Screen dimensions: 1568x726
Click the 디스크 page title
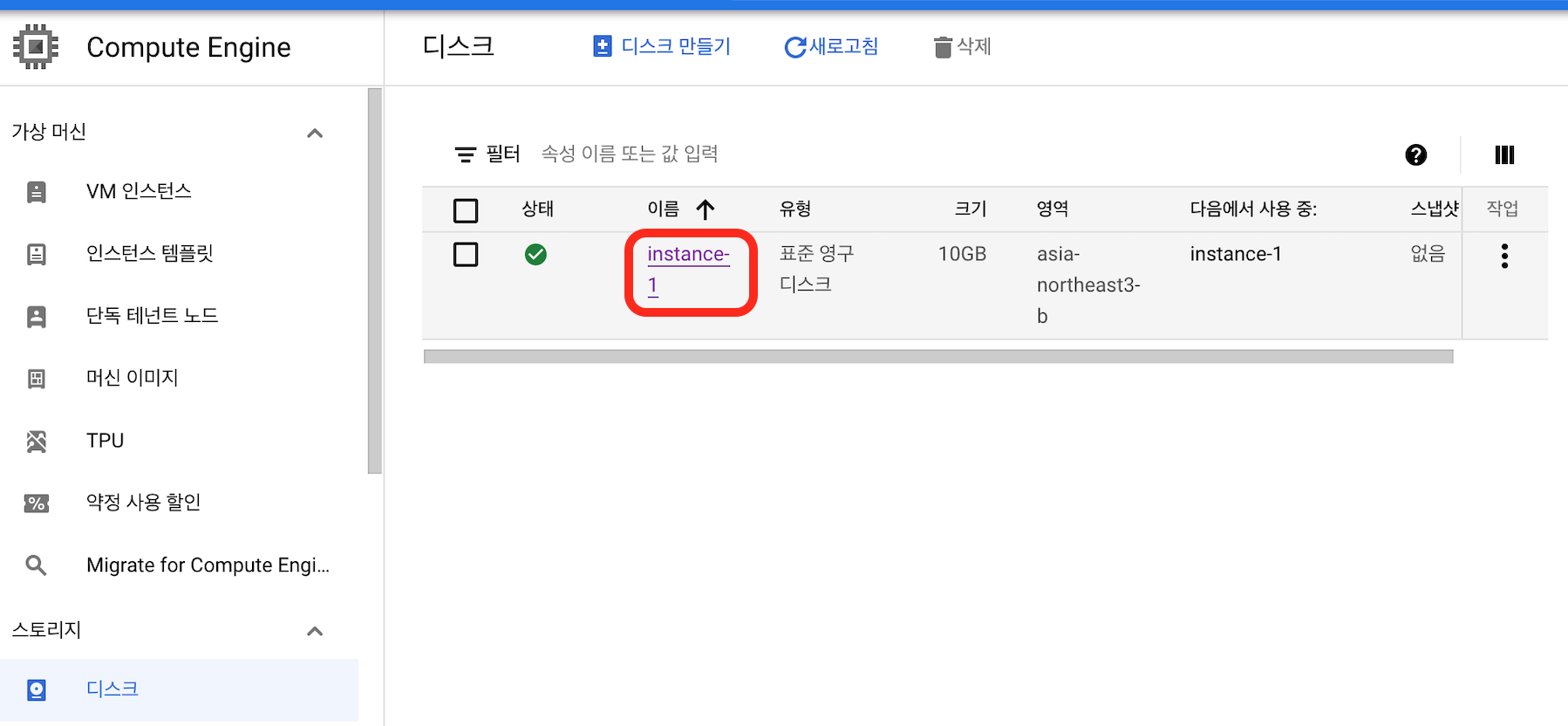(x=459, y=46)
